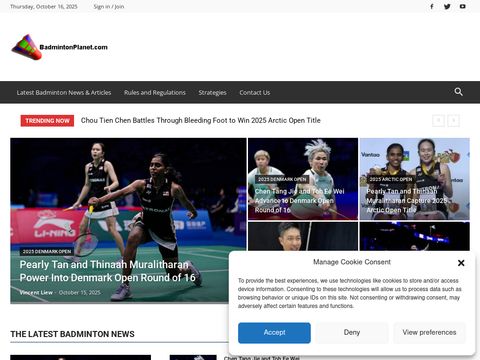Click 2025 Denmark Open tag on Pearly Tan story

coord(47,252)
